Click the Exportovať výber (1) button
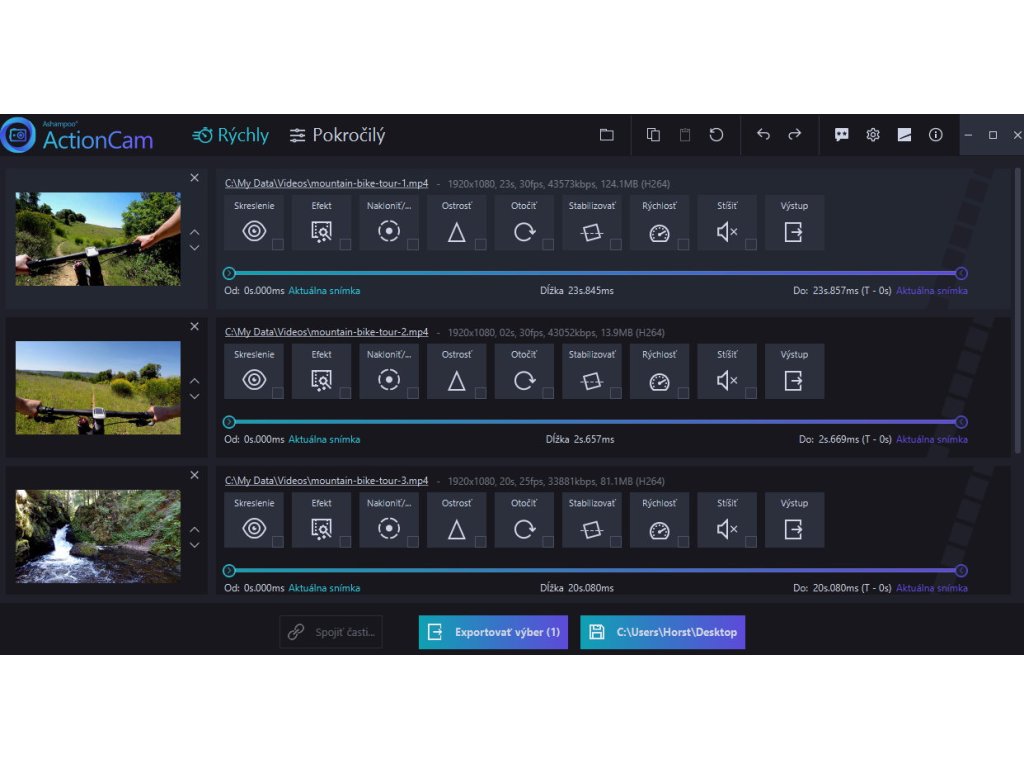 pos(493,632)
